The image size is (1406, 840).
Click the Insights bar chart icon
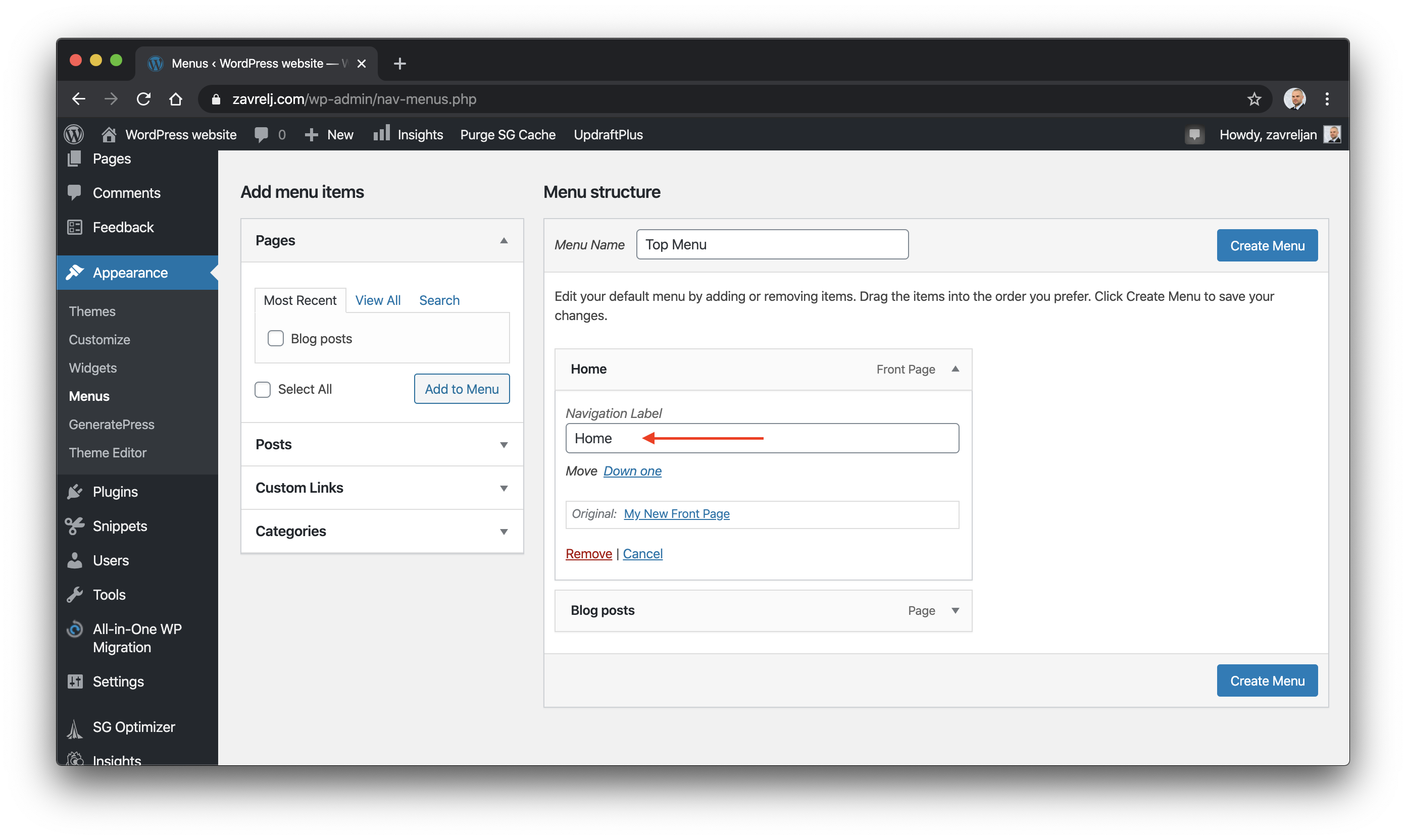click(382, 134)
